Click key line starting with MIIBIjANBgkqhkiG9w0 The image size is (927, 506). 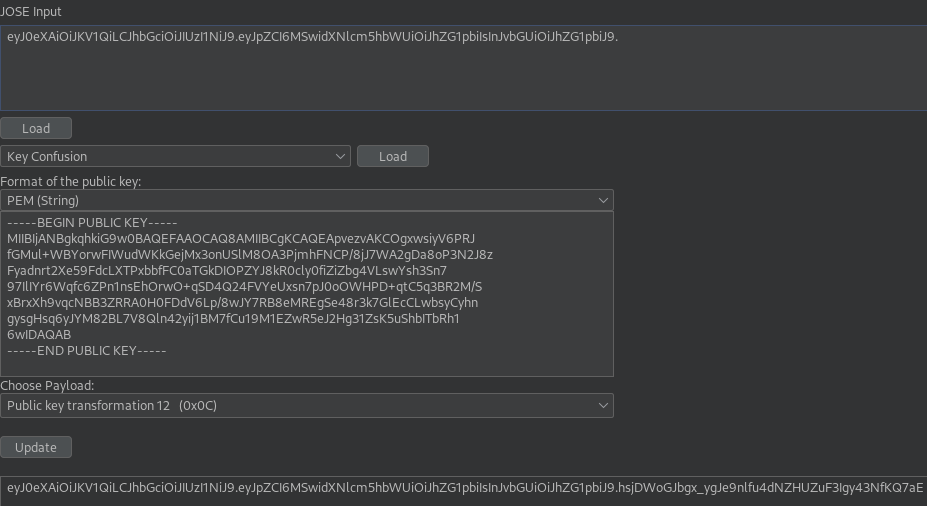tap(240, 239)
